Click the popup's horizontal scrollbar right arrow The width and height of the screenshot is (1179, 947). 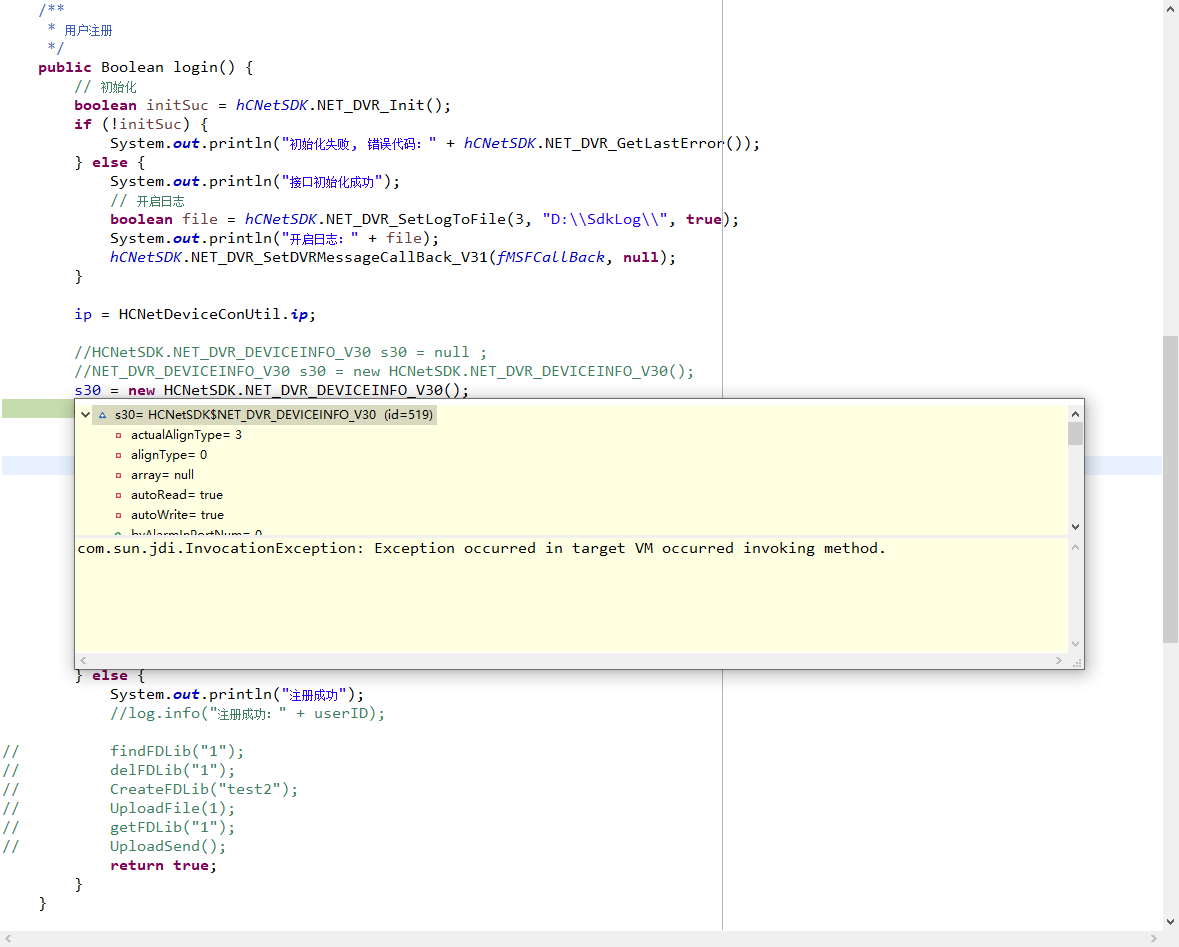point(1059,659)
